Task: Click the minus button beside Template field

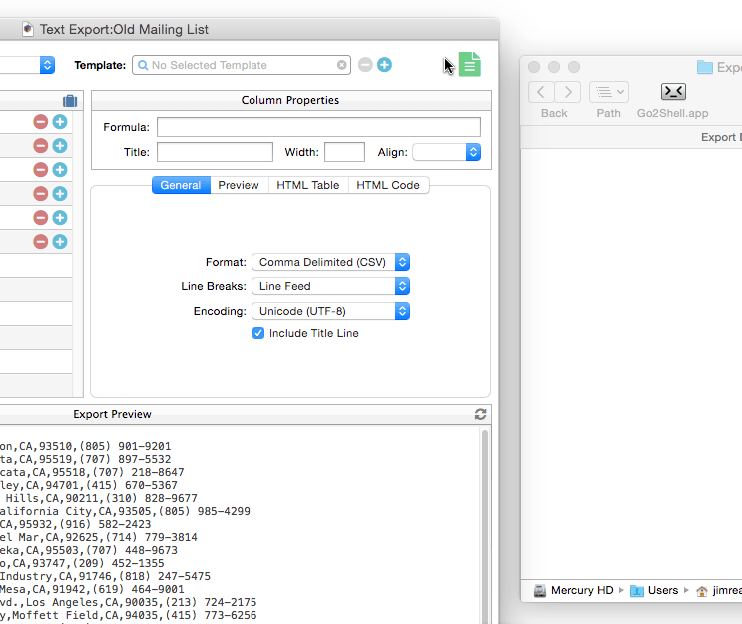Action: point(365,65)
